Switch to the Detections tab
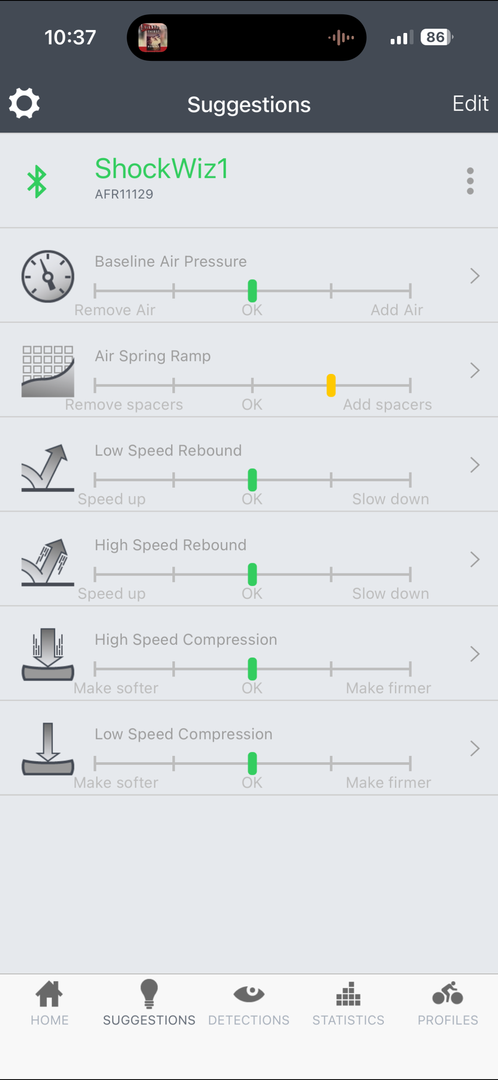The height and width of the screenshot is (1080, 498). (x=249, y=1004)
